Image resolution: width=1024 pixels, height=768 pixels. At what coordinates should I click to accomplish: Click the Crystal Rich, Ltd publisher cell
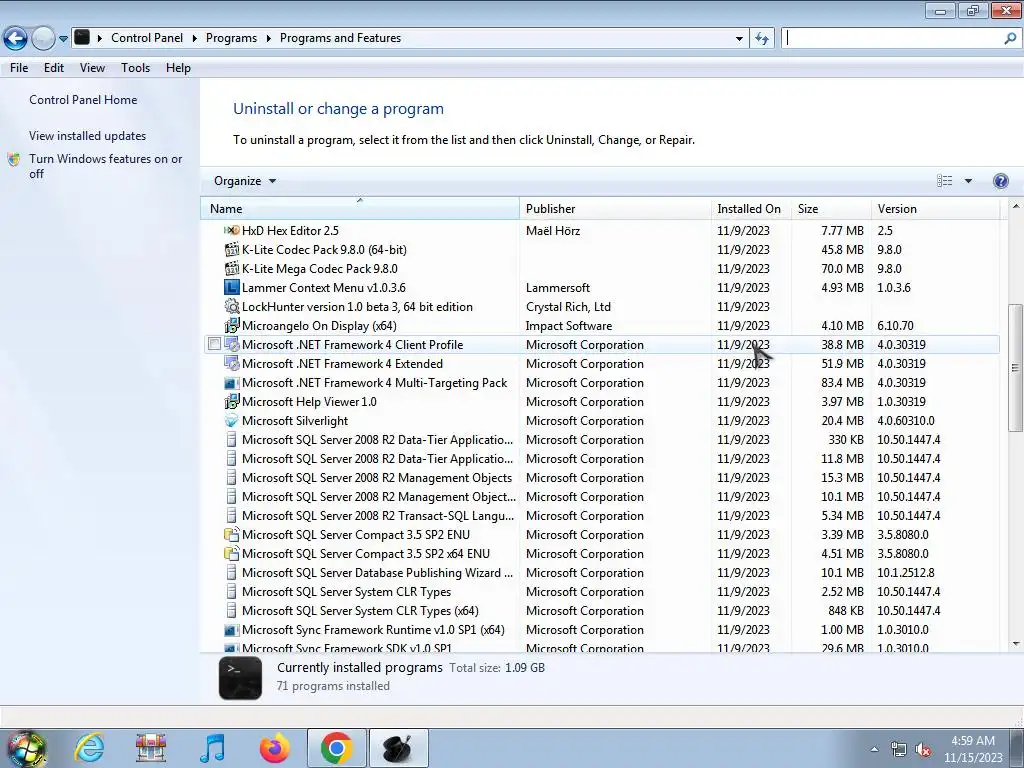[x=568, y=306]
